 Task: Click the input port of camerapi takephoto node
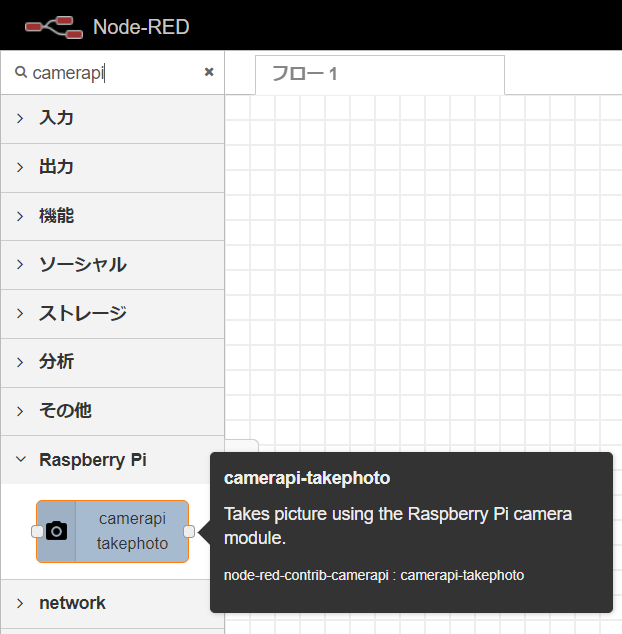[x=38, y=531]
